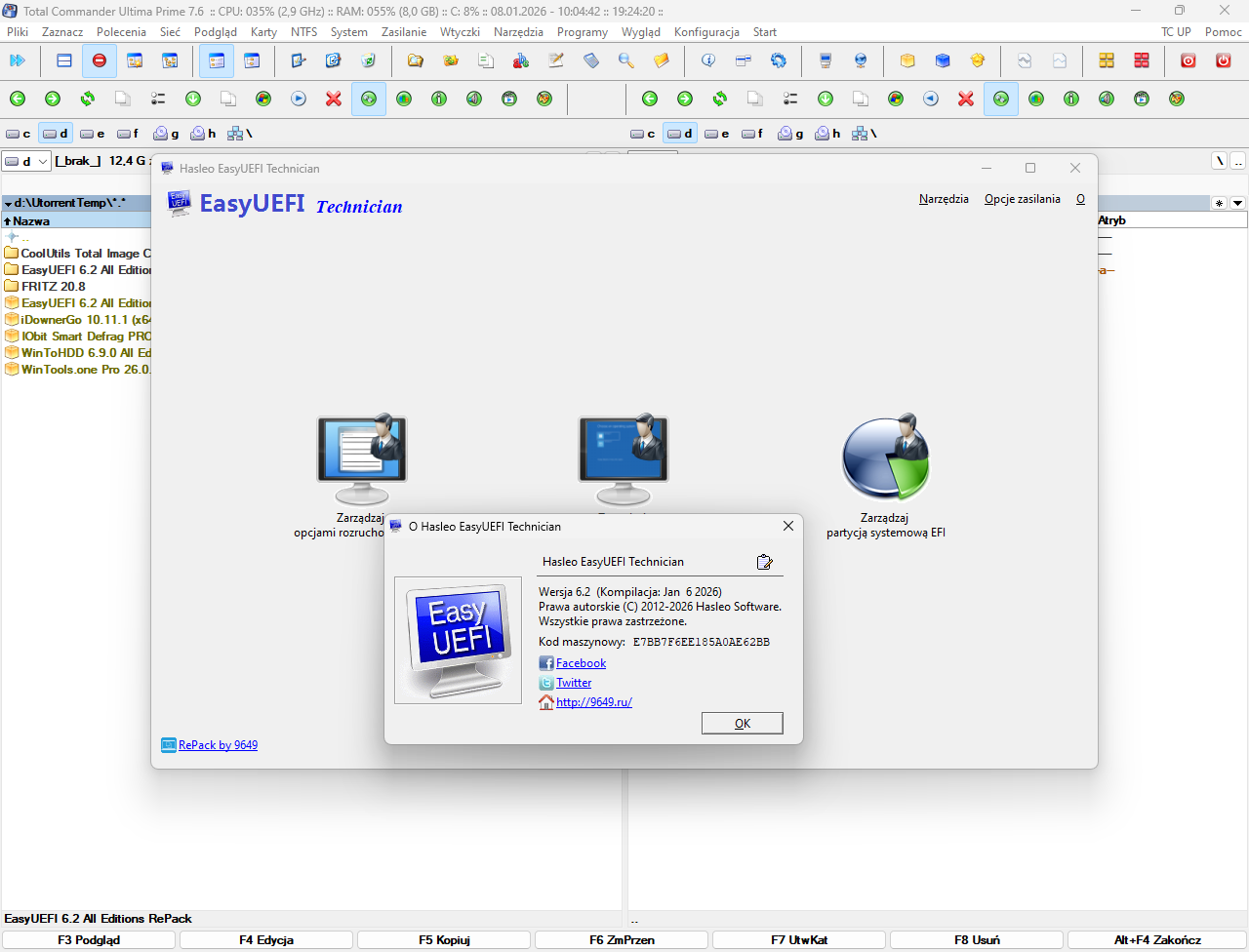
Task: Click the red four-squares grid toolbar icon
Action: coord(1142,60)
